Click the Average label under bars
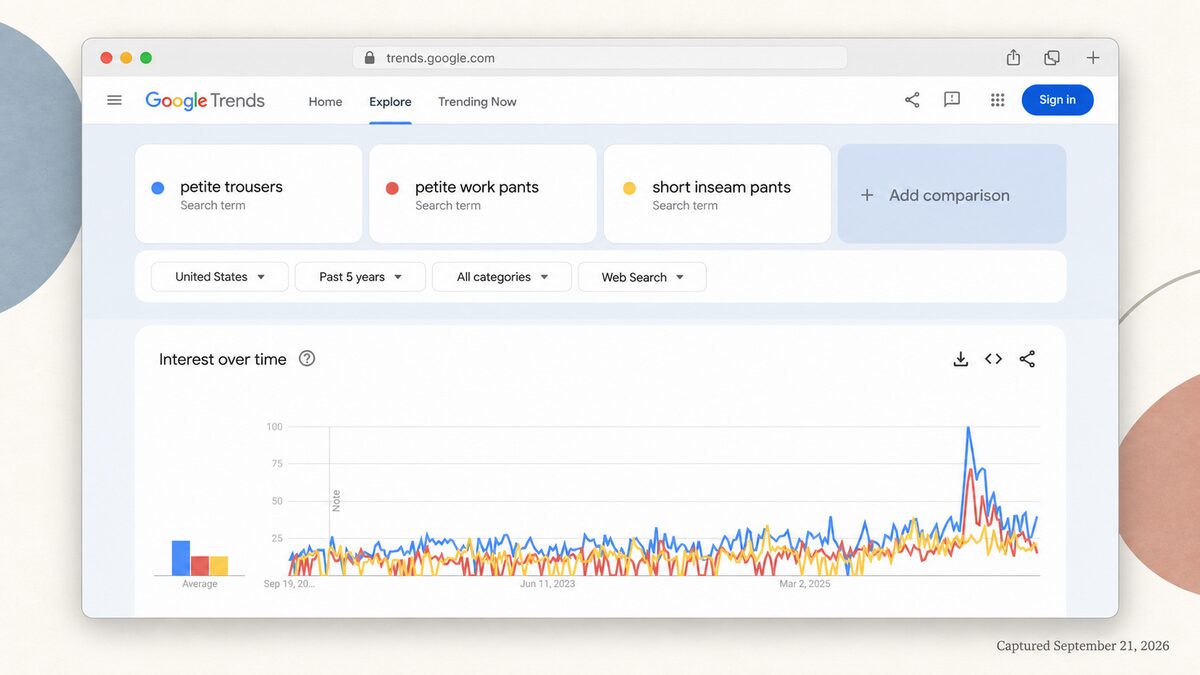The image size is (1200, 675). 200,584
